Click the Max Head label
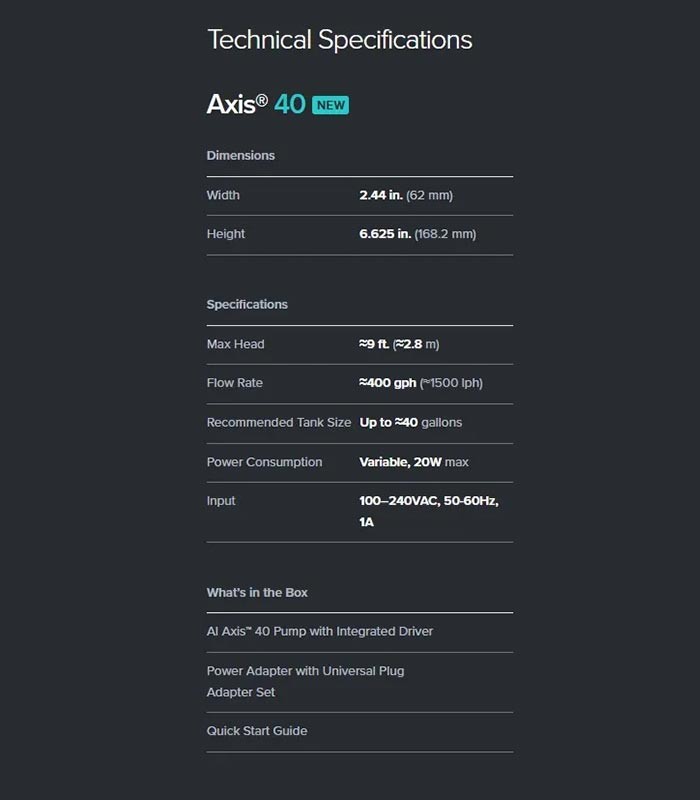The width and height of the screenshot is (700, 800). pos(235,344)
